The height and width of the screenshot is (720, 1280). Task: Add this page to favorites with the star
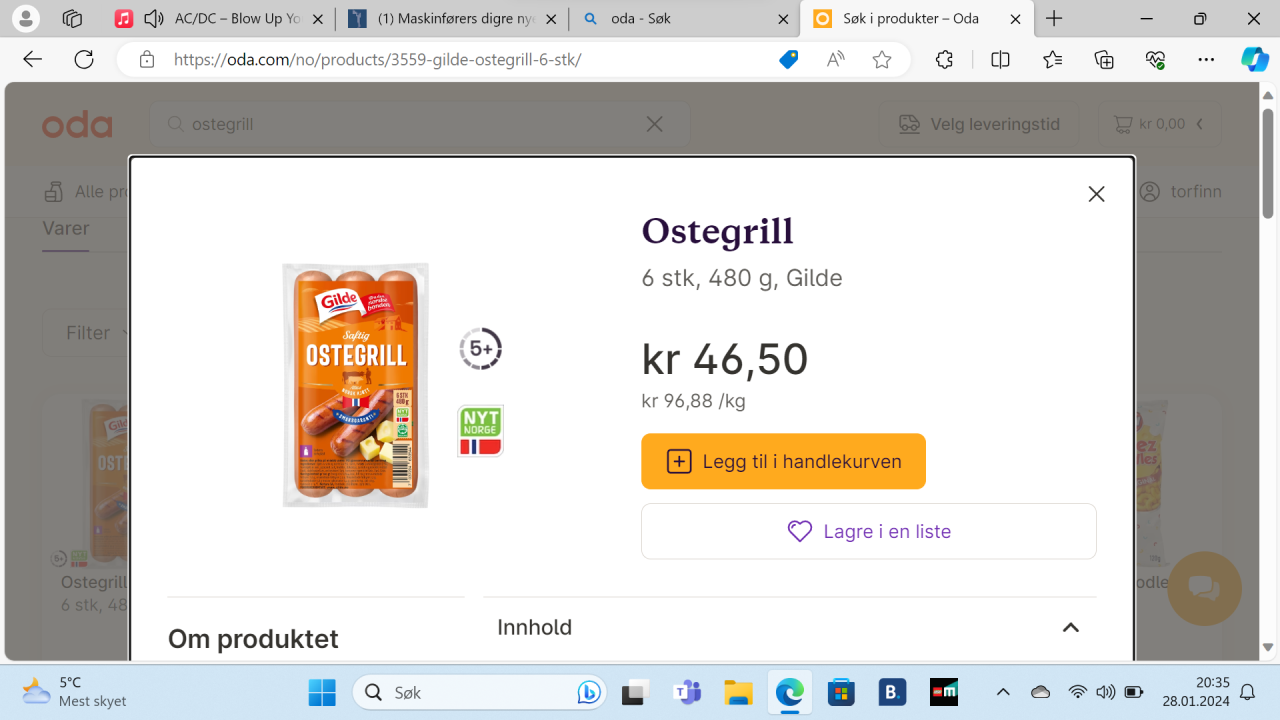click(x=881, y=59)
